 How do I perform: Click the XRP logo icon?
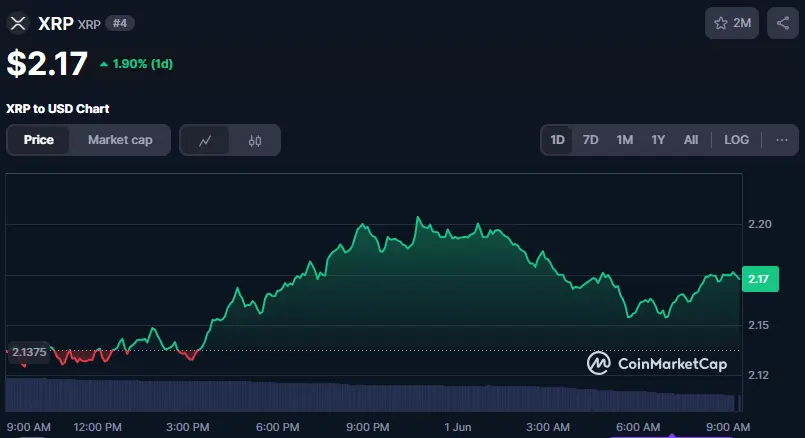18,23
